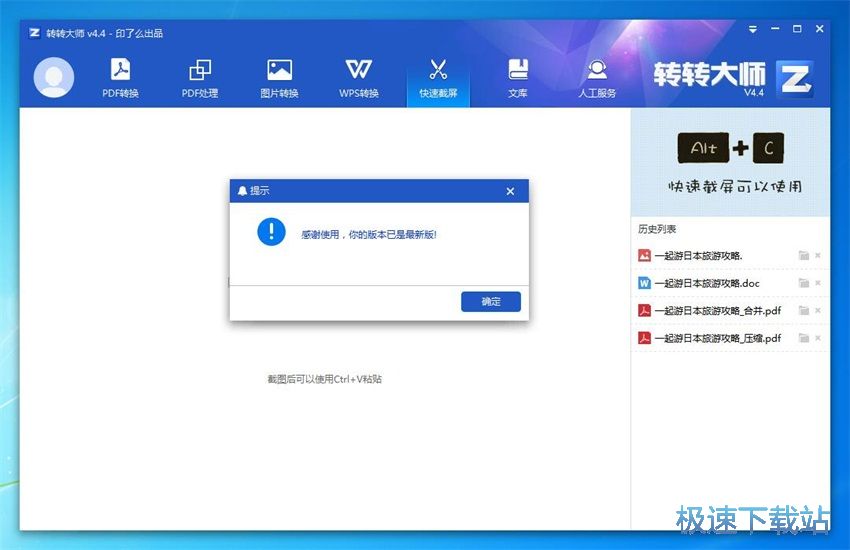850x550 pixels.
Task: Click the 截图后可以使用Ctrl+V粘贴 hint text
Action: click(324, 379)
